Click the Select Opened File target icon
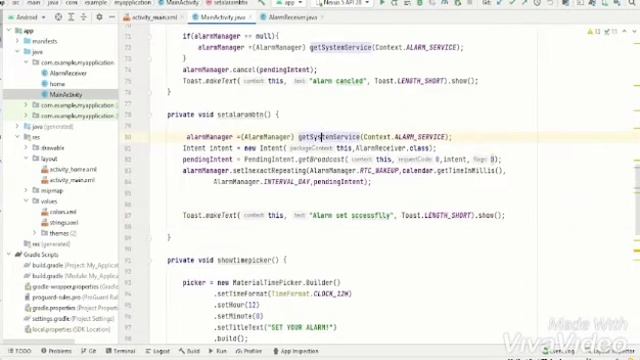This screenshot has height=360, width=640. point(58,17)
